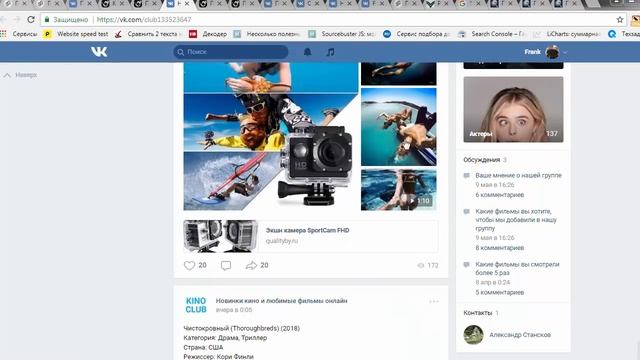Open large action camera collage photo
640x360 pixels.
coord(271,136)
